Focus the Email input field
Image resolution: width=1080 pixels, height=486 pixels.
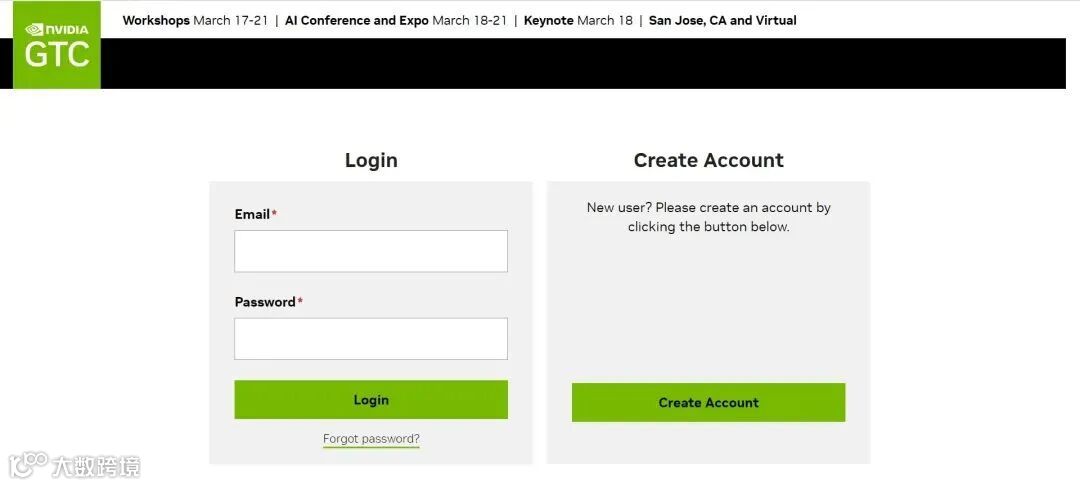coord(370,251)
